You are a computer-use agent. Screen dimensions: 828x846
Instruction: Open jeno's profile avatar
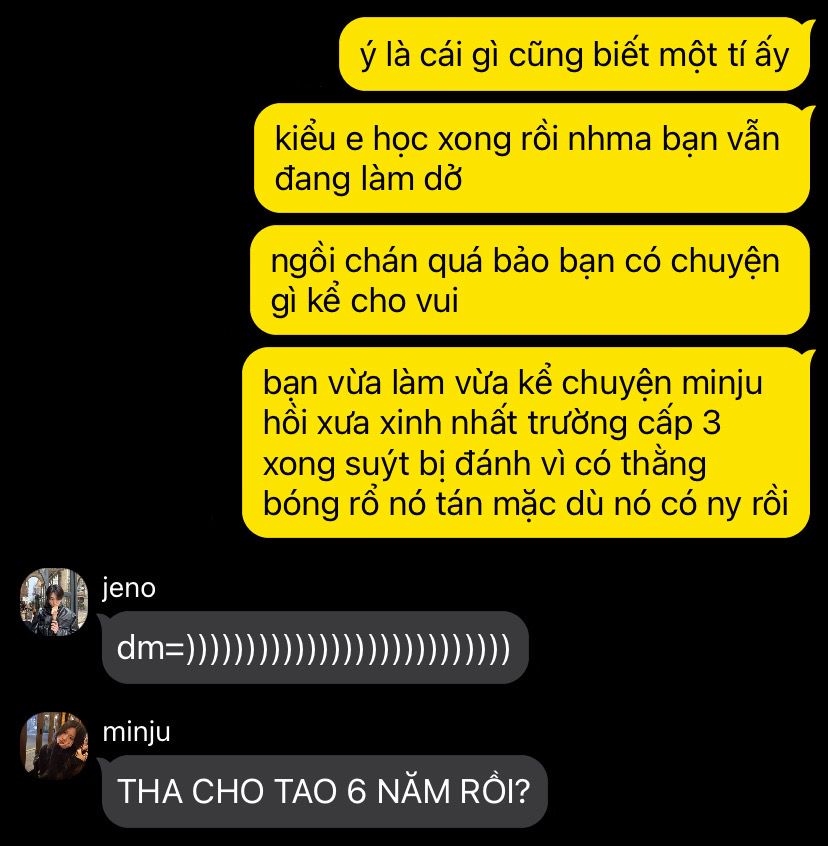click(x=54, y=602)
